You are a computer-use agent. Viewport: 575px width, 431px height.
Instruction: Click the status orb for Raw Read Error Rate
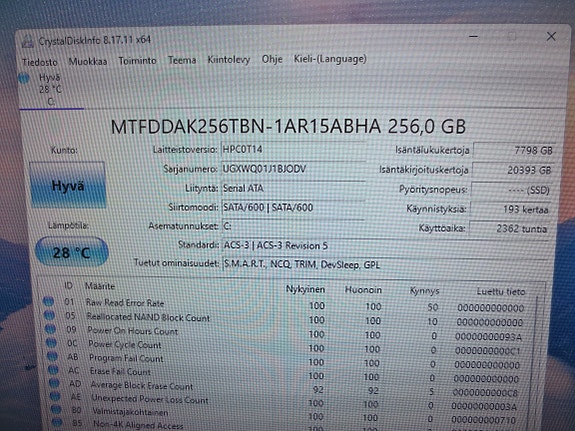click(x=48, y=302)
